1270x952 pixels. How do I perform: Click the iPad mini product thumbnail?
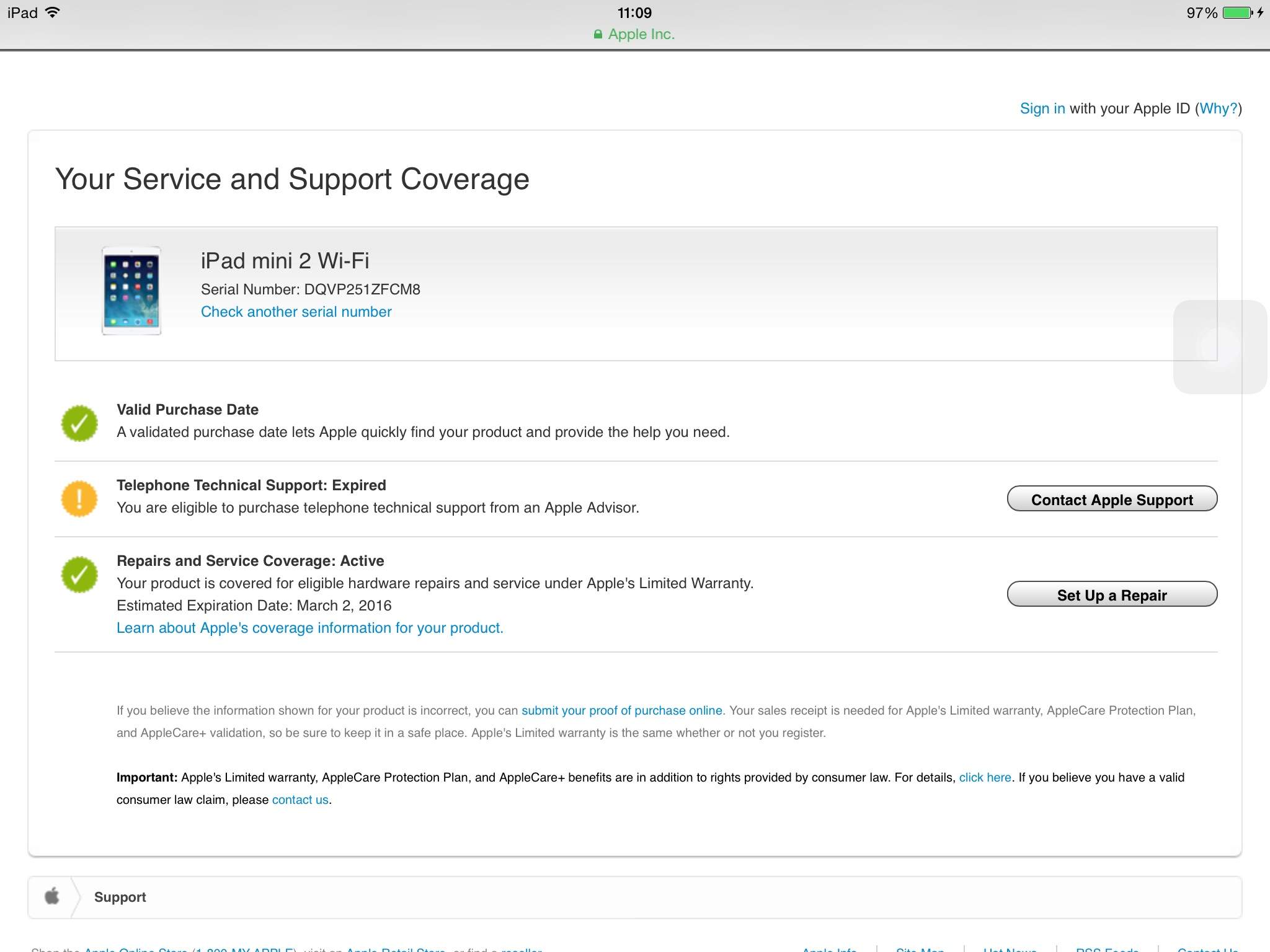click(131, 291)
